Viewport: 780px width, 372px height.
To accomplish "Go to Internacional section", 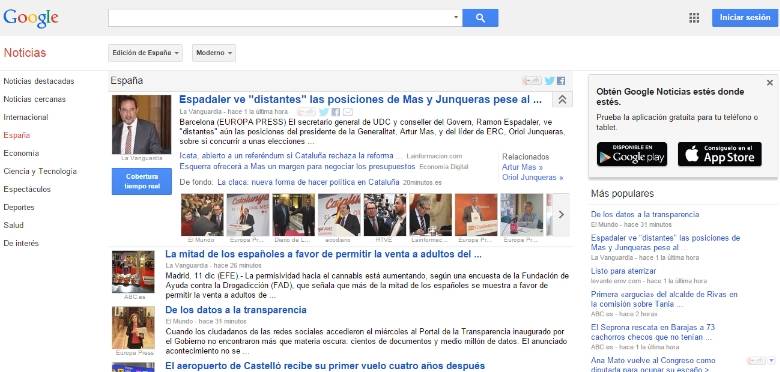I will click(x=26, y=117).
